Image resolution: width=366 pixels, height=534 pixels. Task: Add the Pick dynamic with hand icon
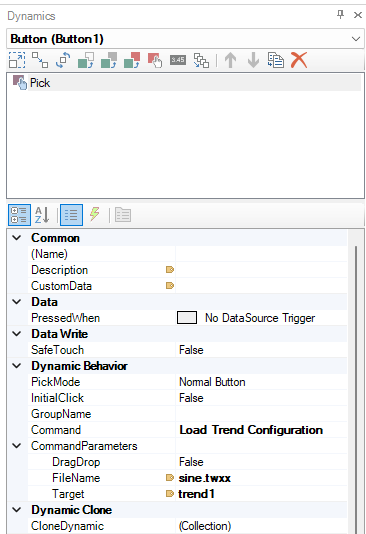pos(155,60)
